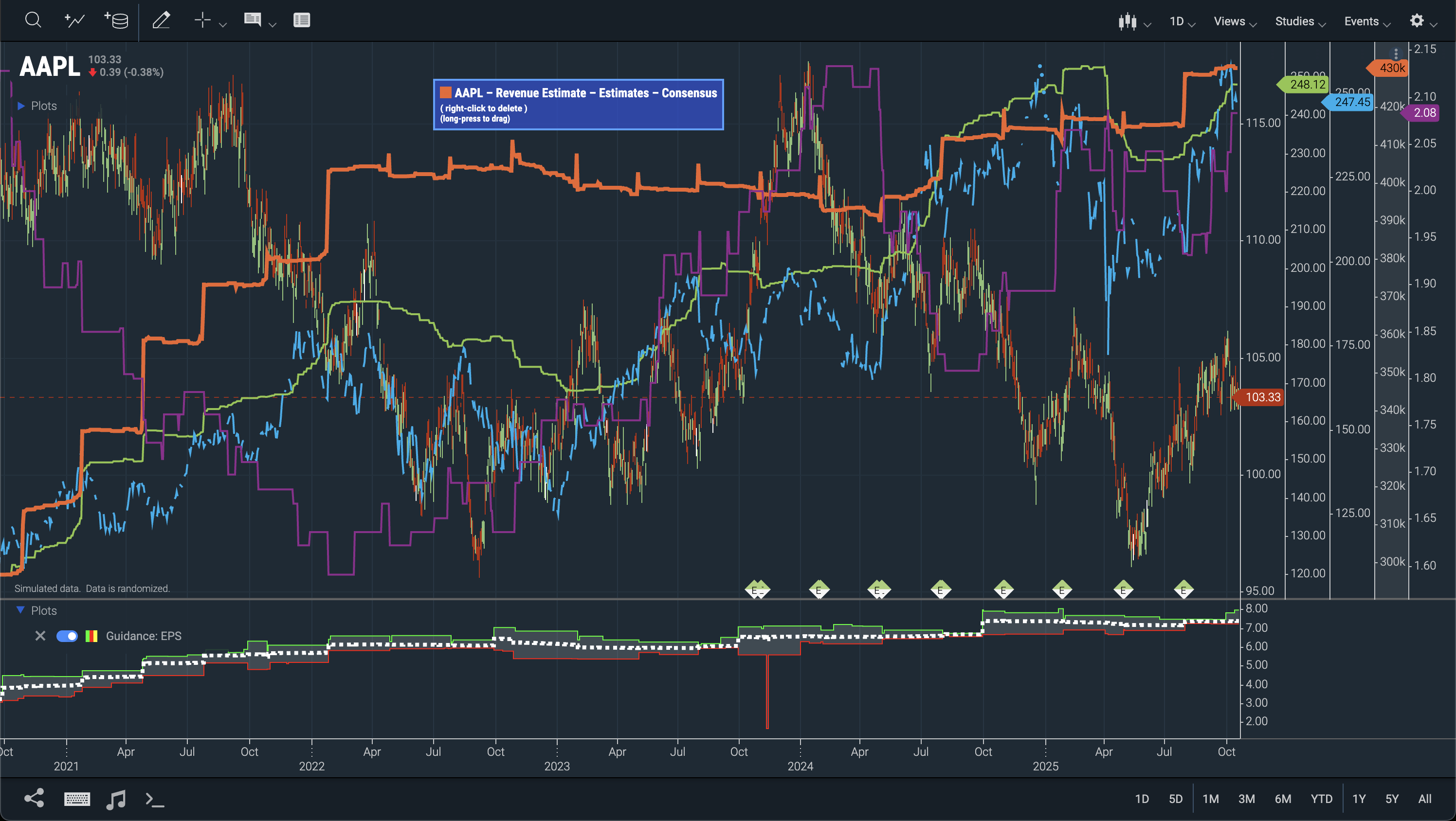
Task: Toggle the Guidance: EPS switch
Action: [67, 636]
